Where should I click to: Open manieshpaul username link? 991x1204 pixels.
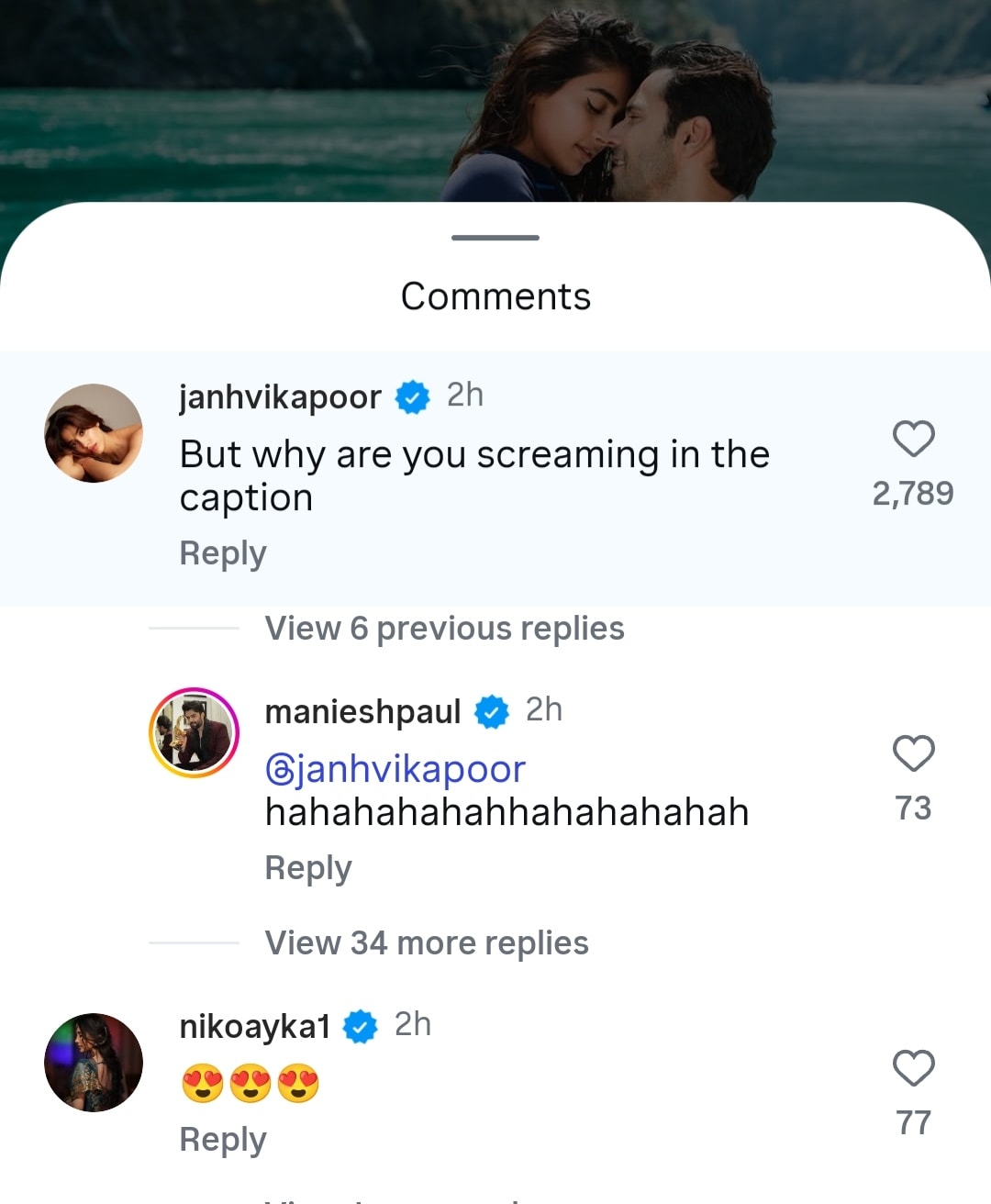pyautogui.click(x=362, y=712)
